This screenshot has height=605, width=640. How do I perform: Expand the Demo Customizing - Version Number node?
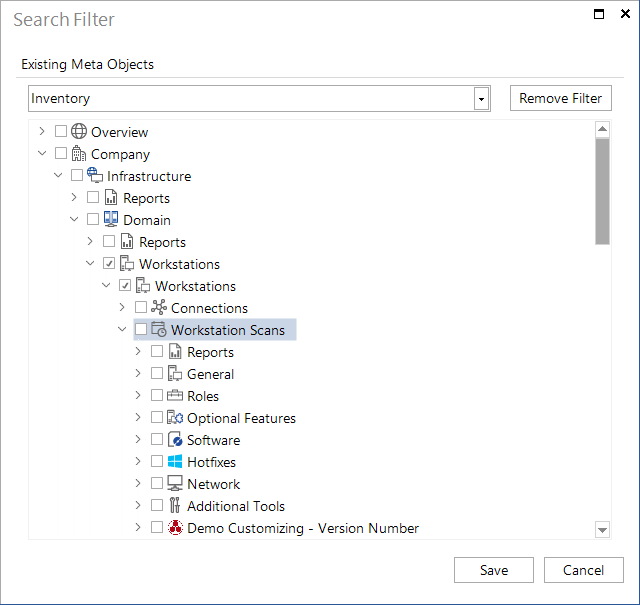click(x=138, y=527)
